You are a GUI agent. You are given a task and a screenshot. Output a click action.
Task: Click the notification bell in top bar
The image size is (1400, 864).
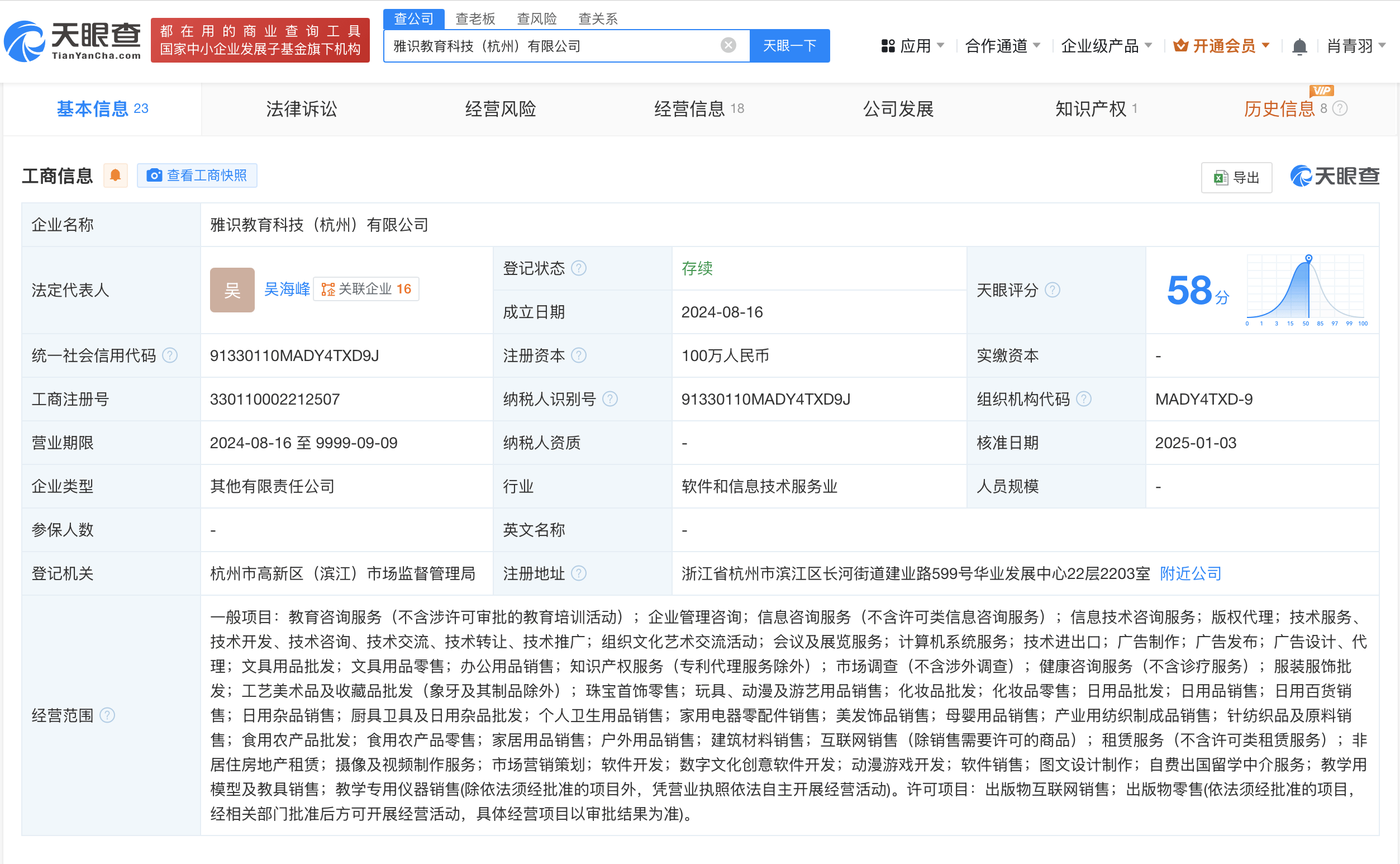click(1299, 46)
